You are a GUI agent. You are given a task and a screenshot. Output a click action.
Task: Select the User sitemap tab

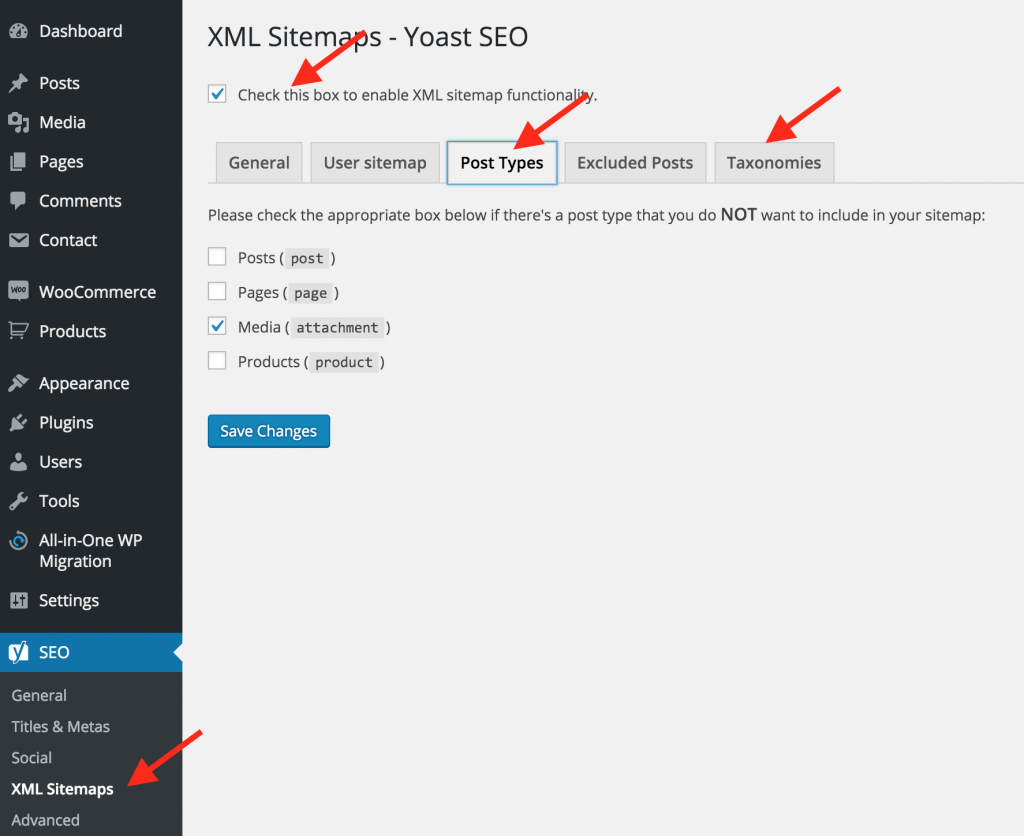pos(374,163)
